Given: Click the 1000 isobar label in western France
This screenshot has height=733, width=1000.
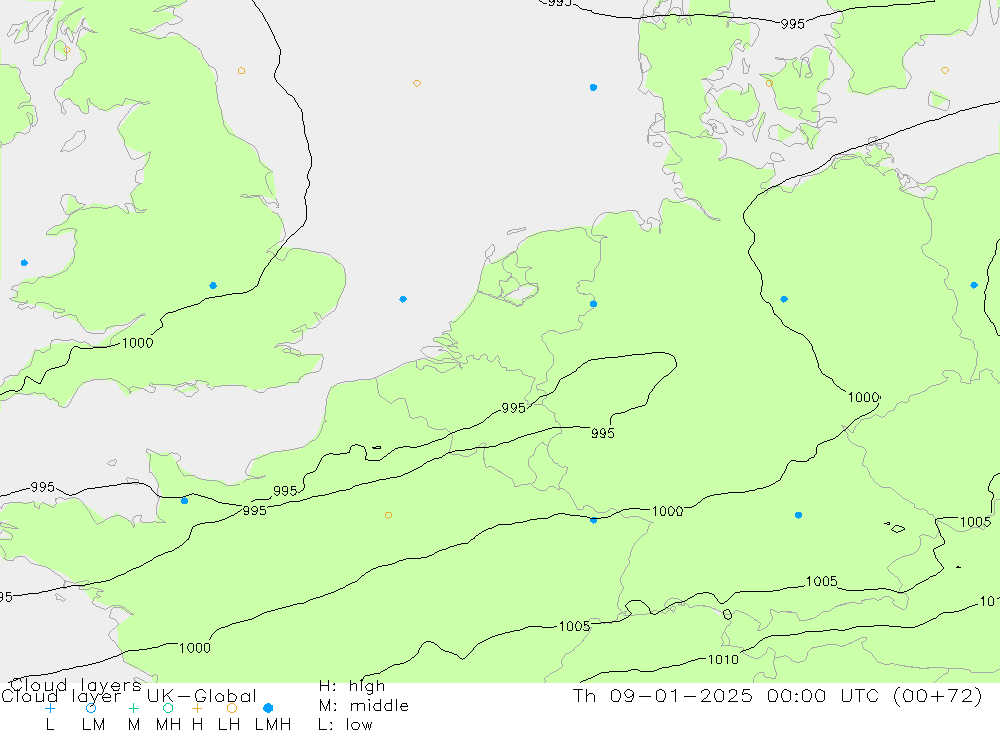Looking at the screenshot, I should click(195, 648).
